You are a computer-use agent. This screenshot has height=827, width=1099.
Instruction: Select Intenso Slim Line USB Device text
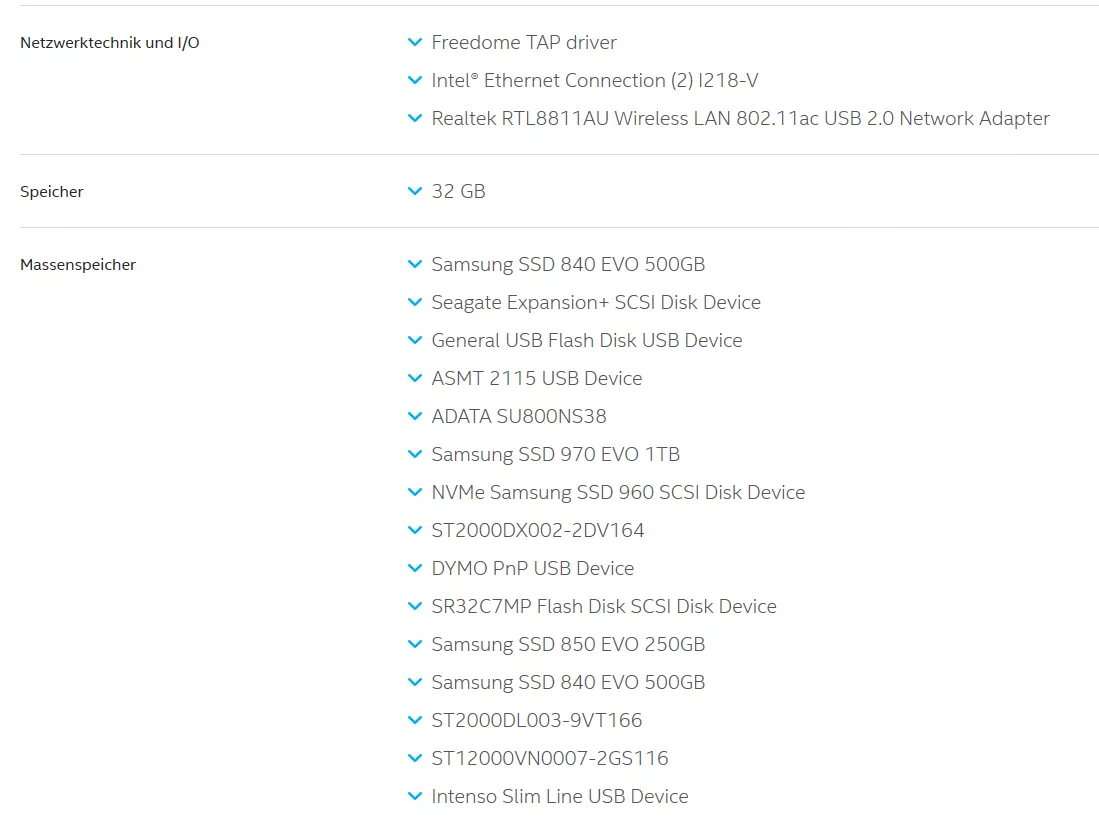tap(560, 796)
